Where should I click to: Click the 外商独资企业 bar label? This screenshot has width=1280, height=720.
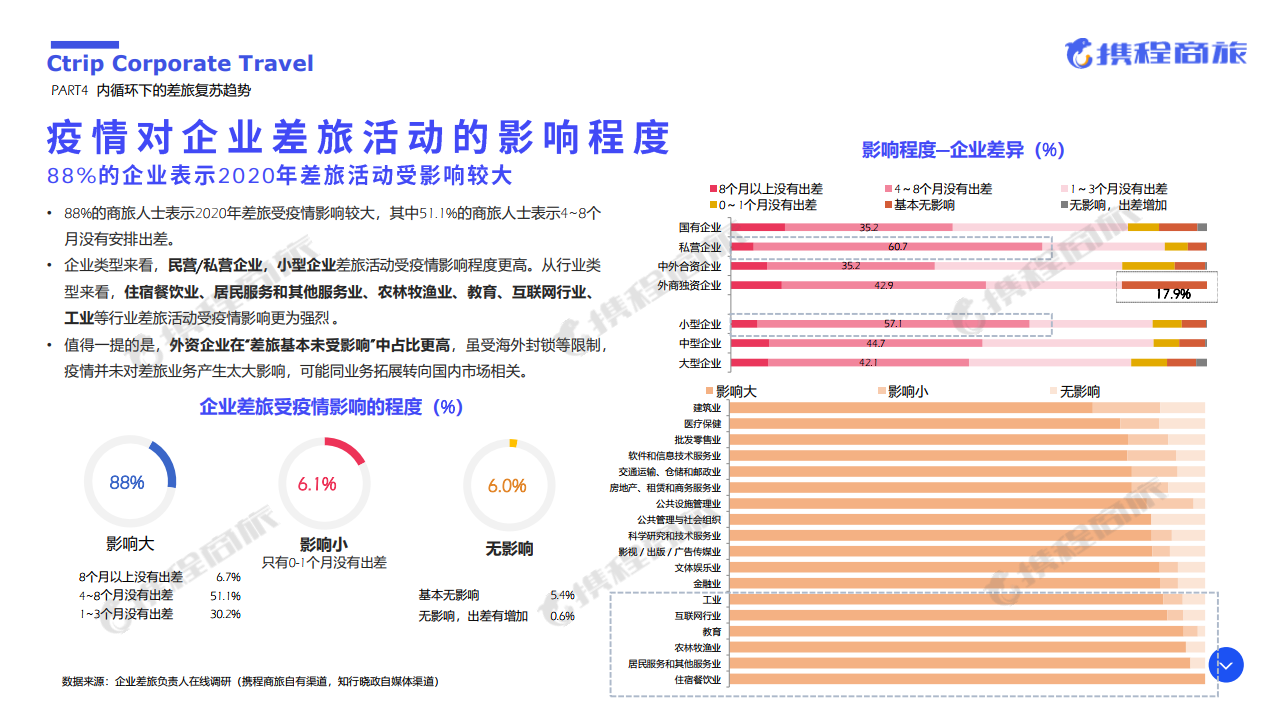coord(690,285)
